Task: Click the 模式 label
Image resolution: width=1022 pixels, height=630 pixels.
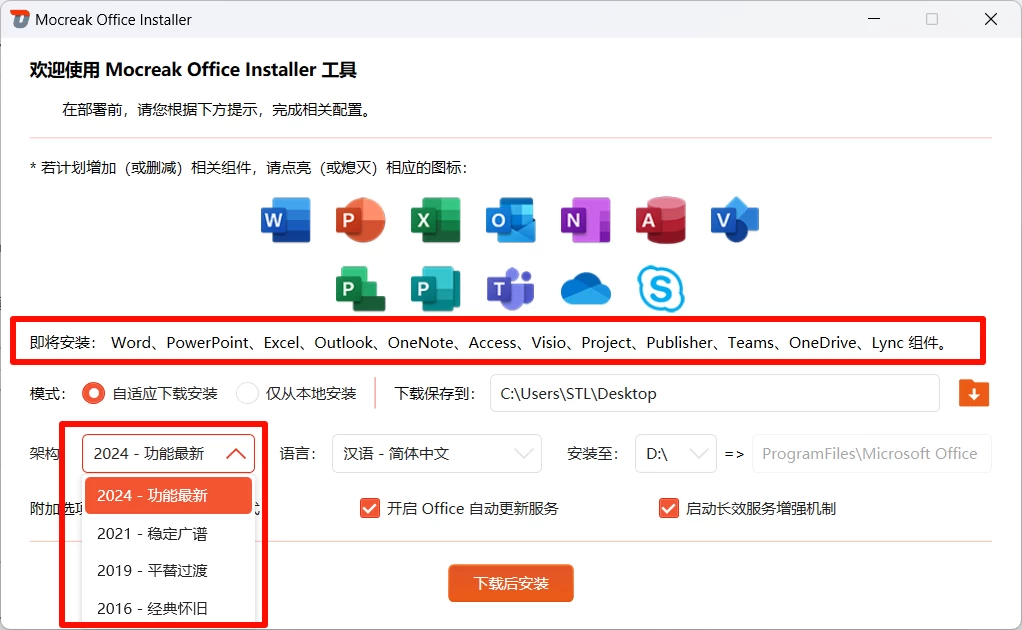Action: pyautogui.click(x=48, y=394)
